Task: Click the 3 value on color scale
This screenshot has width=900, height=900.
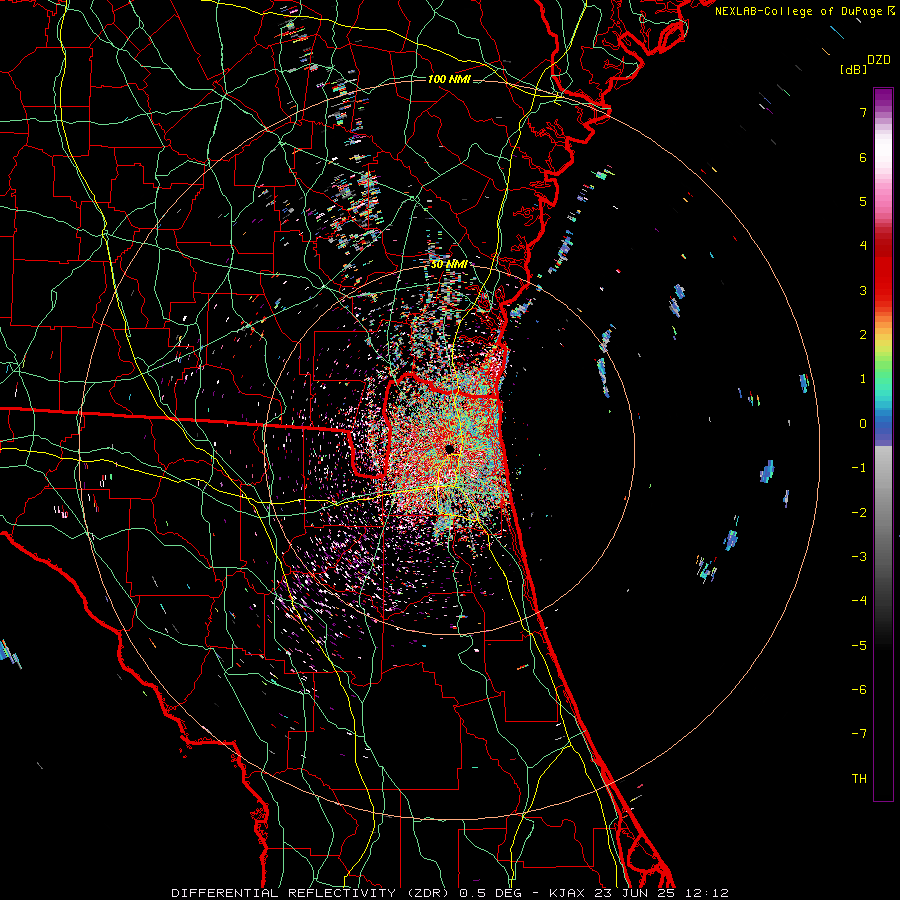Action: pos(863,290)
